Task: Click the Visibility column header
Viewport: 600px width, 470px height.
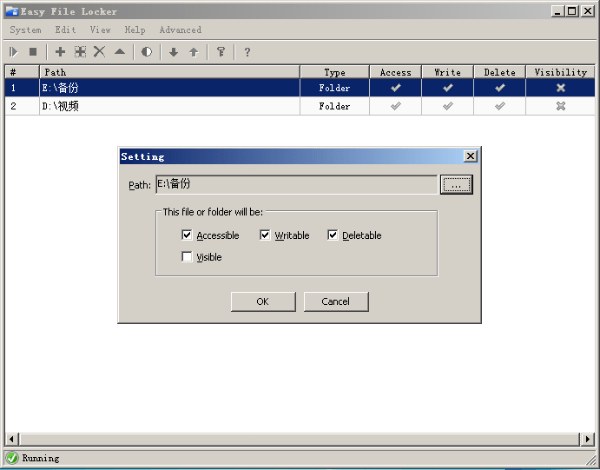Action: click(x=560, y=72)
